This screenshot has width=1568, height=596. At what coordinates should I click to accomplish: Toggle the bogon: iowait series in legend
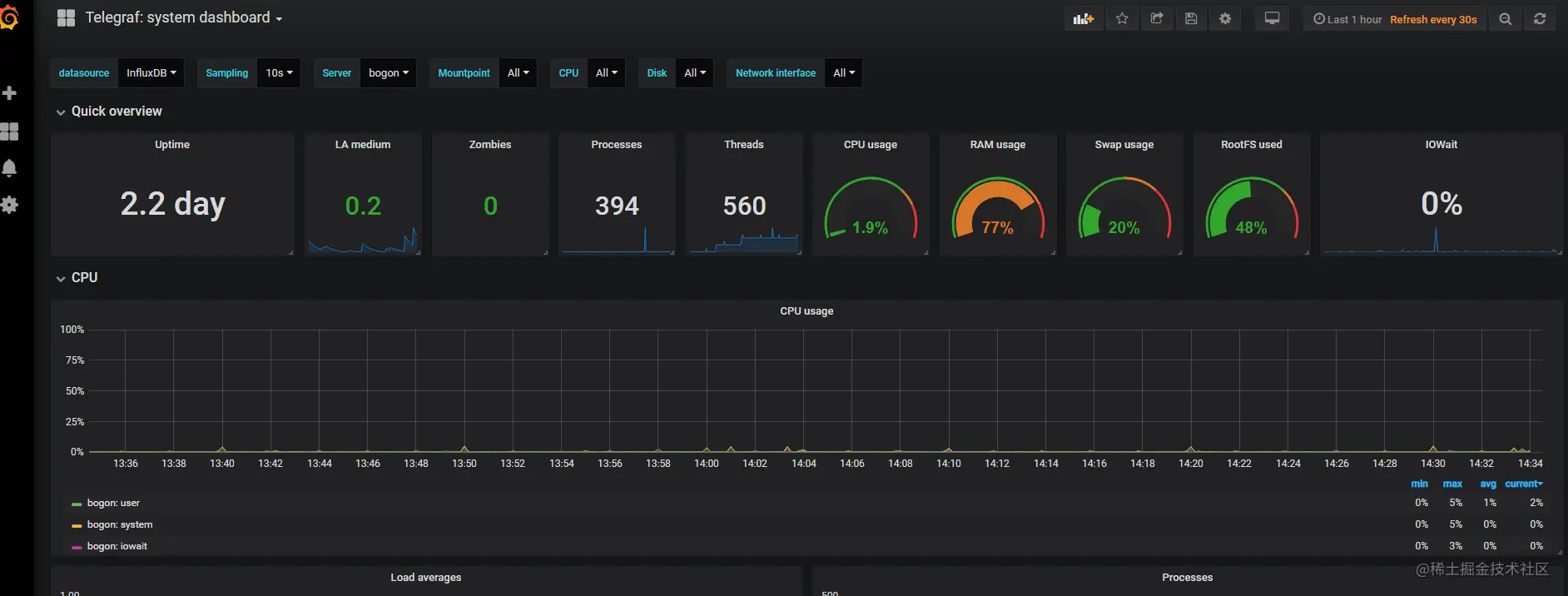click(x=117, y=546)
